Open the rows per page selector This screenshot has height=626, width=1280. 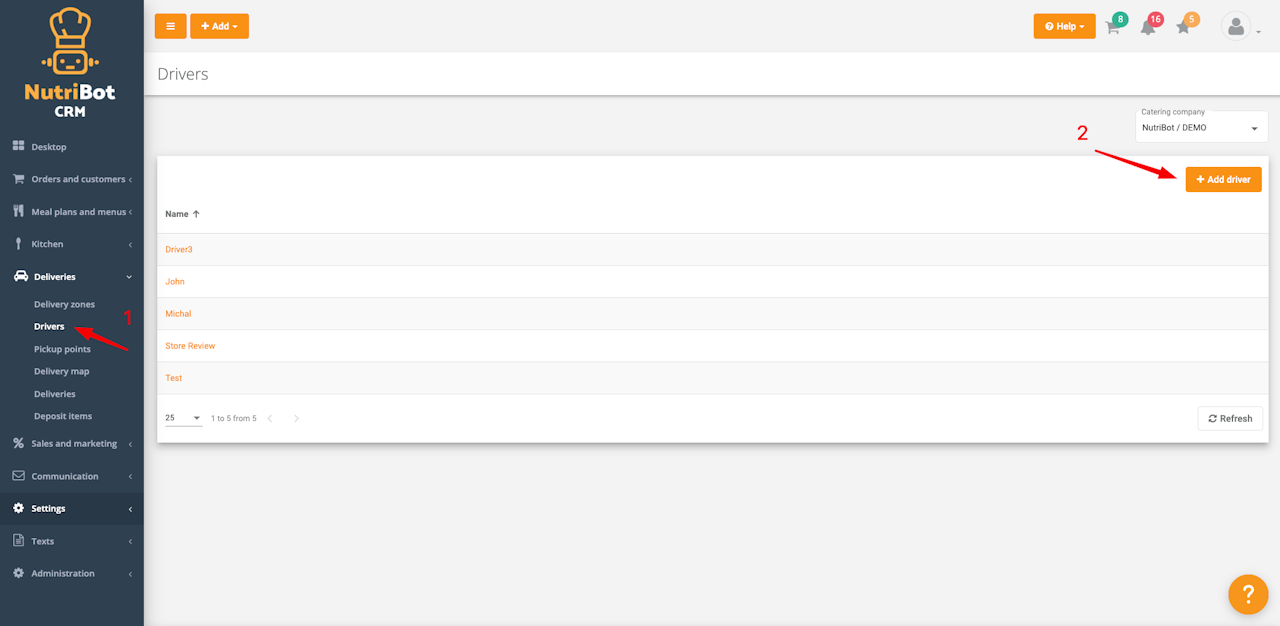183,418
